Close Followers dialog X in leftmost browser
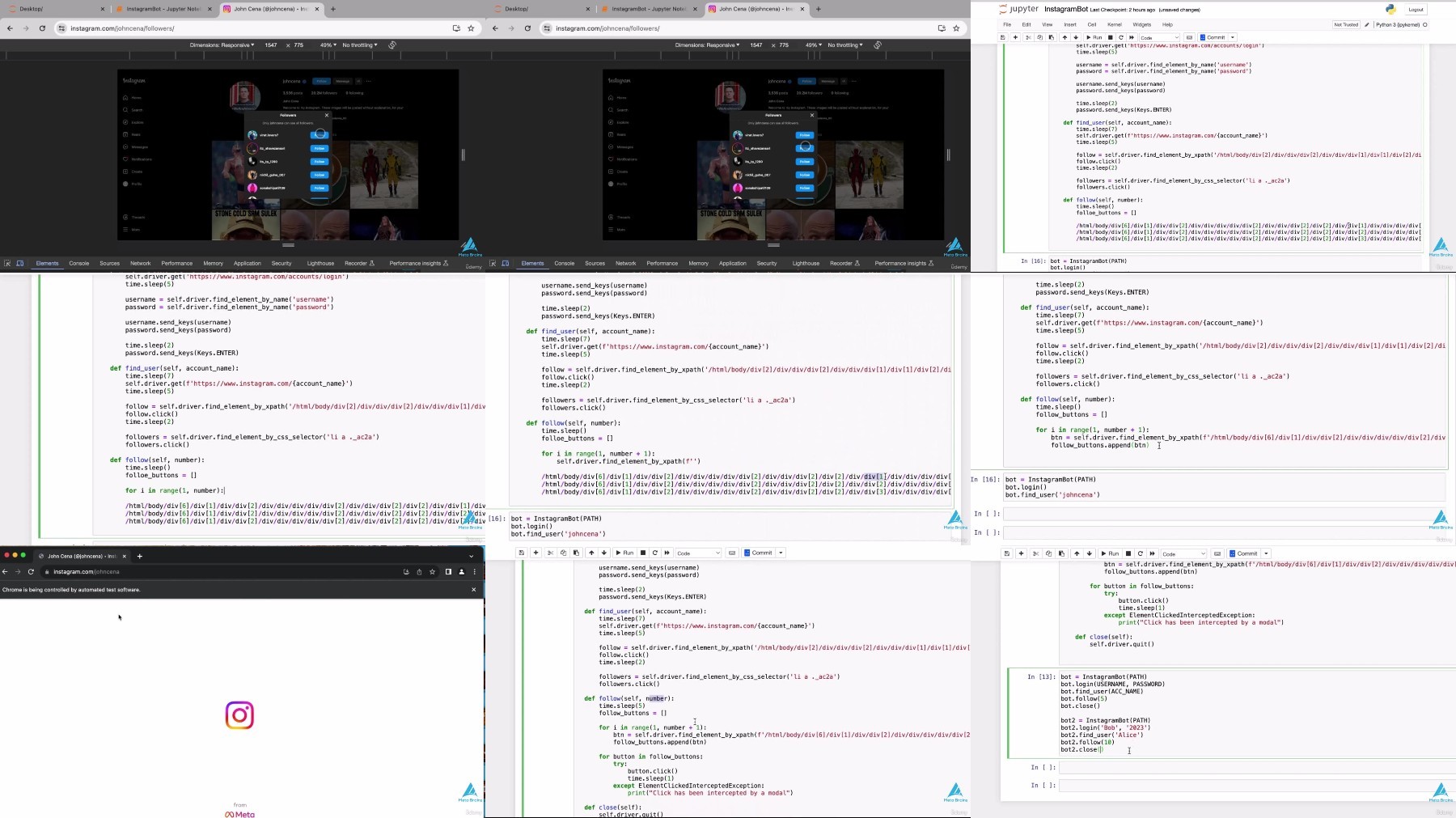 [x=327, y=115]
